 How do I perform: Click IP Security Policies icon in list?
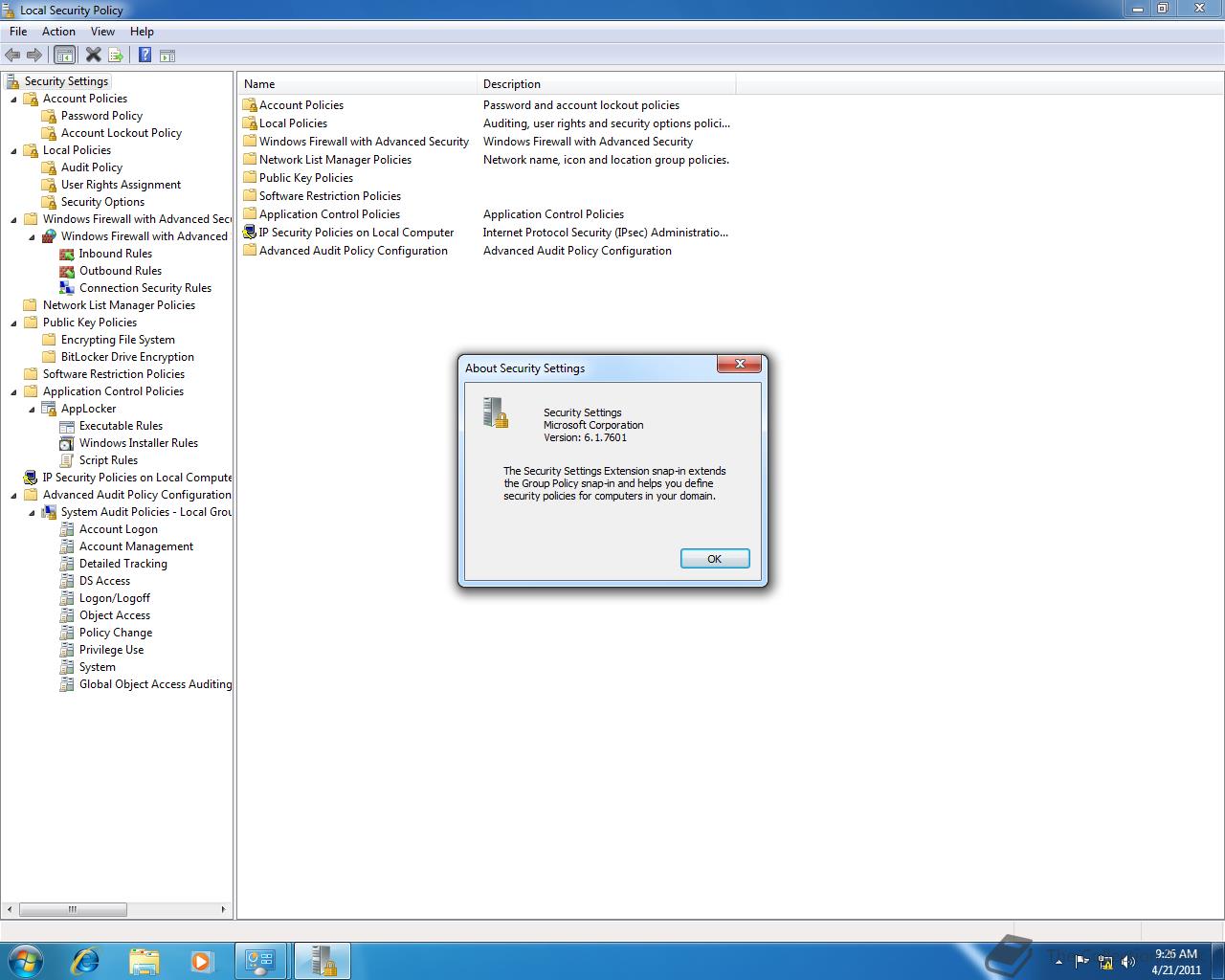250,233
